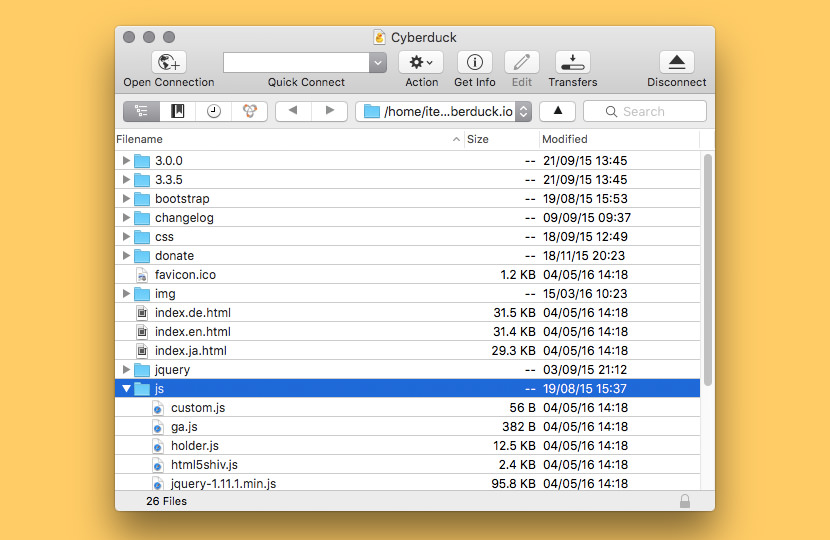The height and width of the screenshot is (540, 830).
Task: Select the index.de.html file icon
Action: pos(142,313)
